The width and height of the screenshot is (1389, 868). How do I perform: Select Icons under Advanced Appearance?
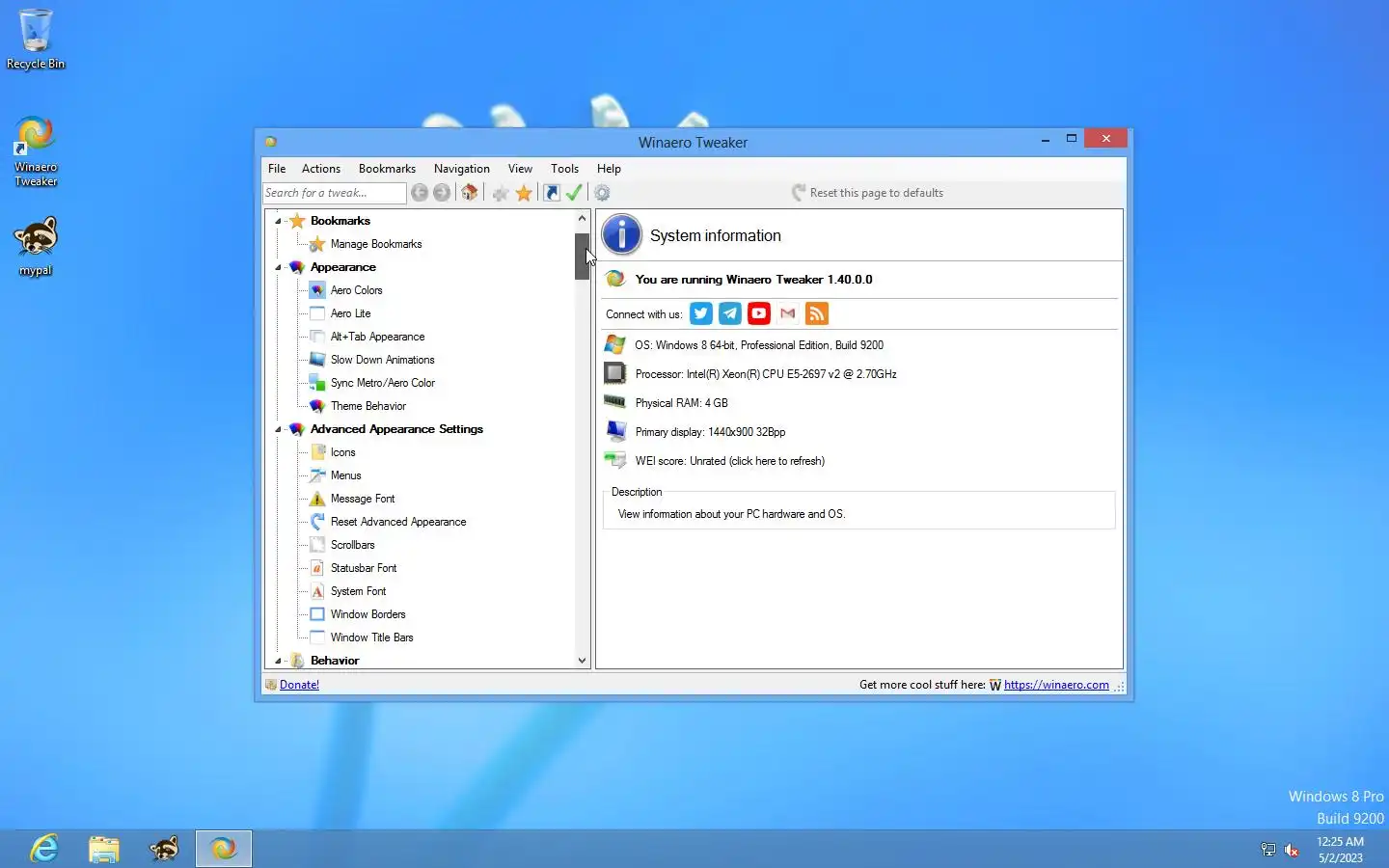click(342, 452)
